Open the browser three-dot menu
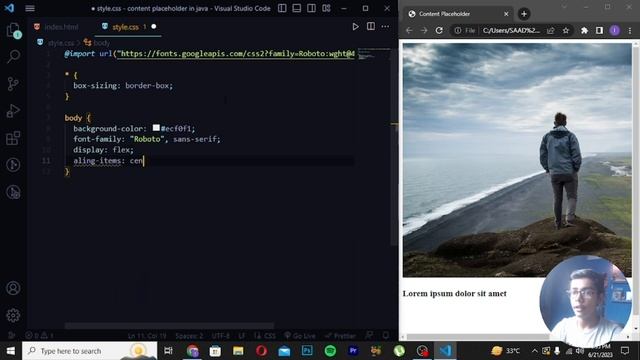The width and height of the screenshot is (640, 360). pyautogui.click(x=630, y=30)
